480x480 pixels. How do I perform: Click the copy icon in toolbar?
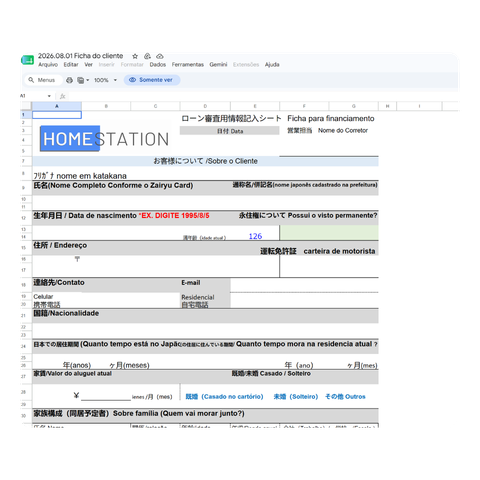point(80,80)
